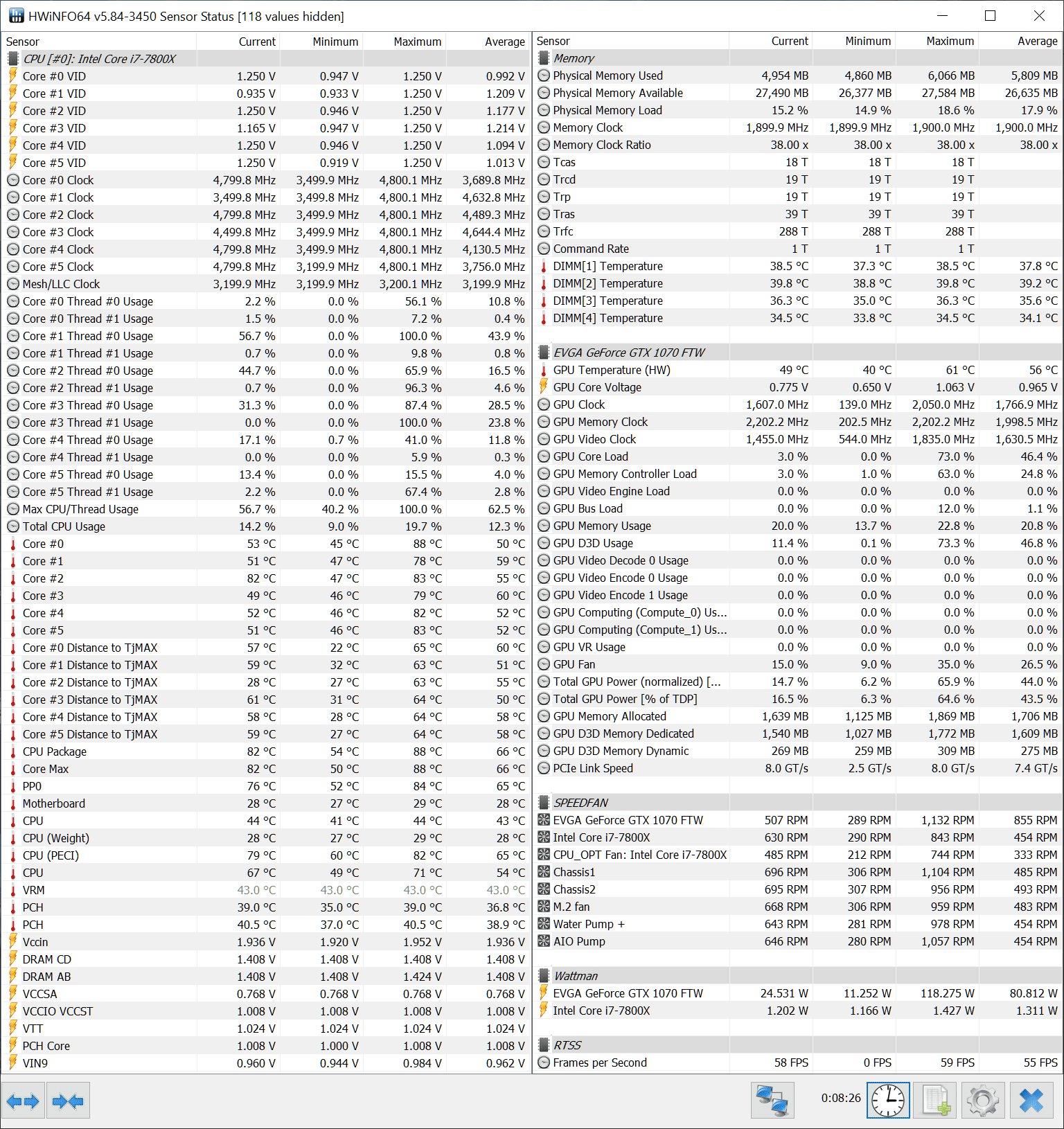This screenshot has height=1129, width=1064.
Task: Select the VIN9 voltage row
Action: tap(266, 1063)
